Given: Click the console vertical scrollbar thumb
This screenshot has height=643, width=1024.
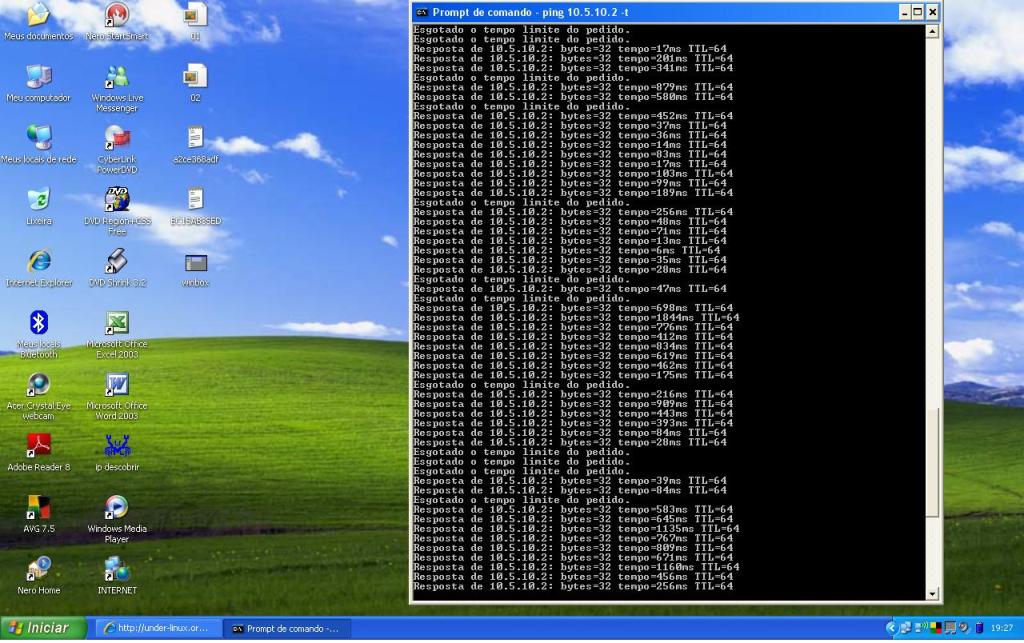Looking at the screenshot, I should point(932,462).
